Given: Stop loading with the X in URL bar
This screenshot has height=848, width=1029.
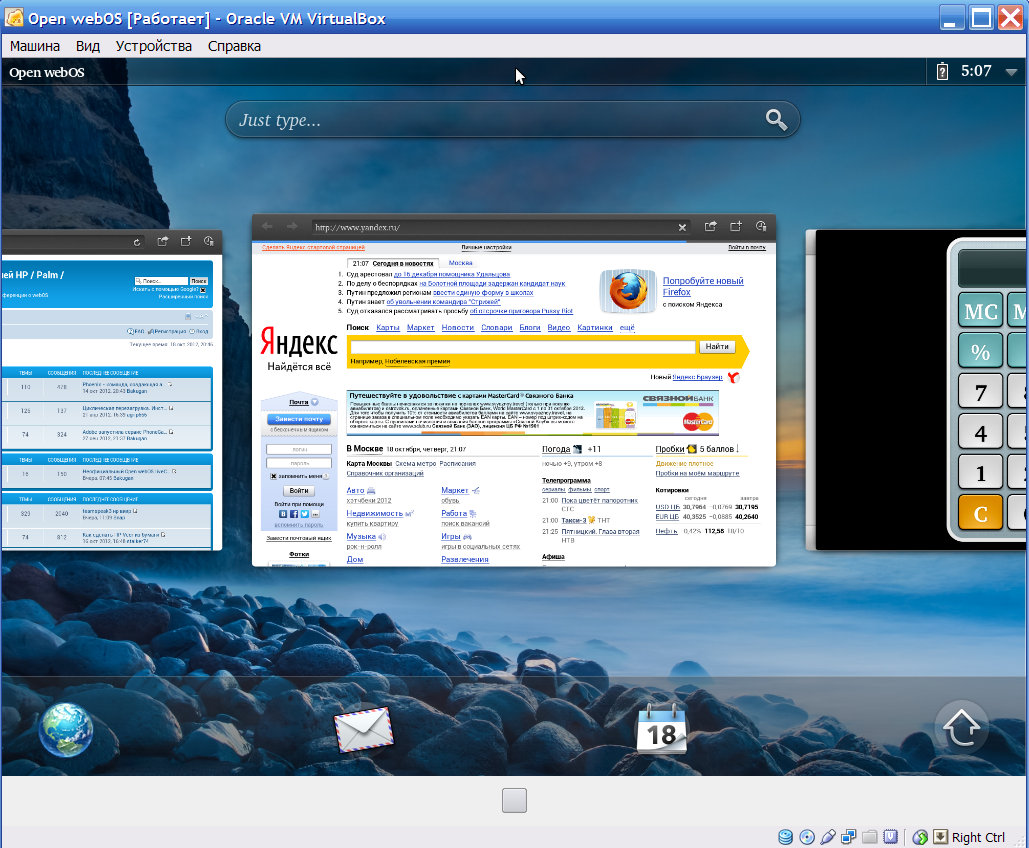Looking at the screenshot, I should 681,227.
